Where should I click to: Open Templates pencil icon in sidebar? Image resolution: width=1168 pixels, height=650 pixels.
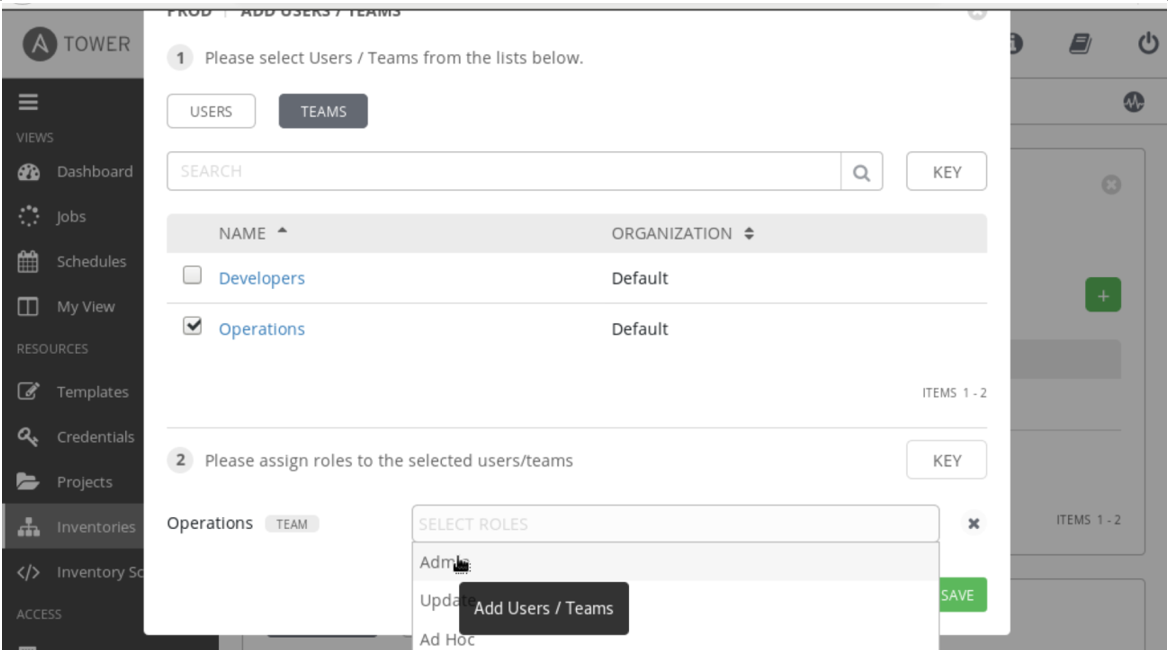(x=28, y=392)
